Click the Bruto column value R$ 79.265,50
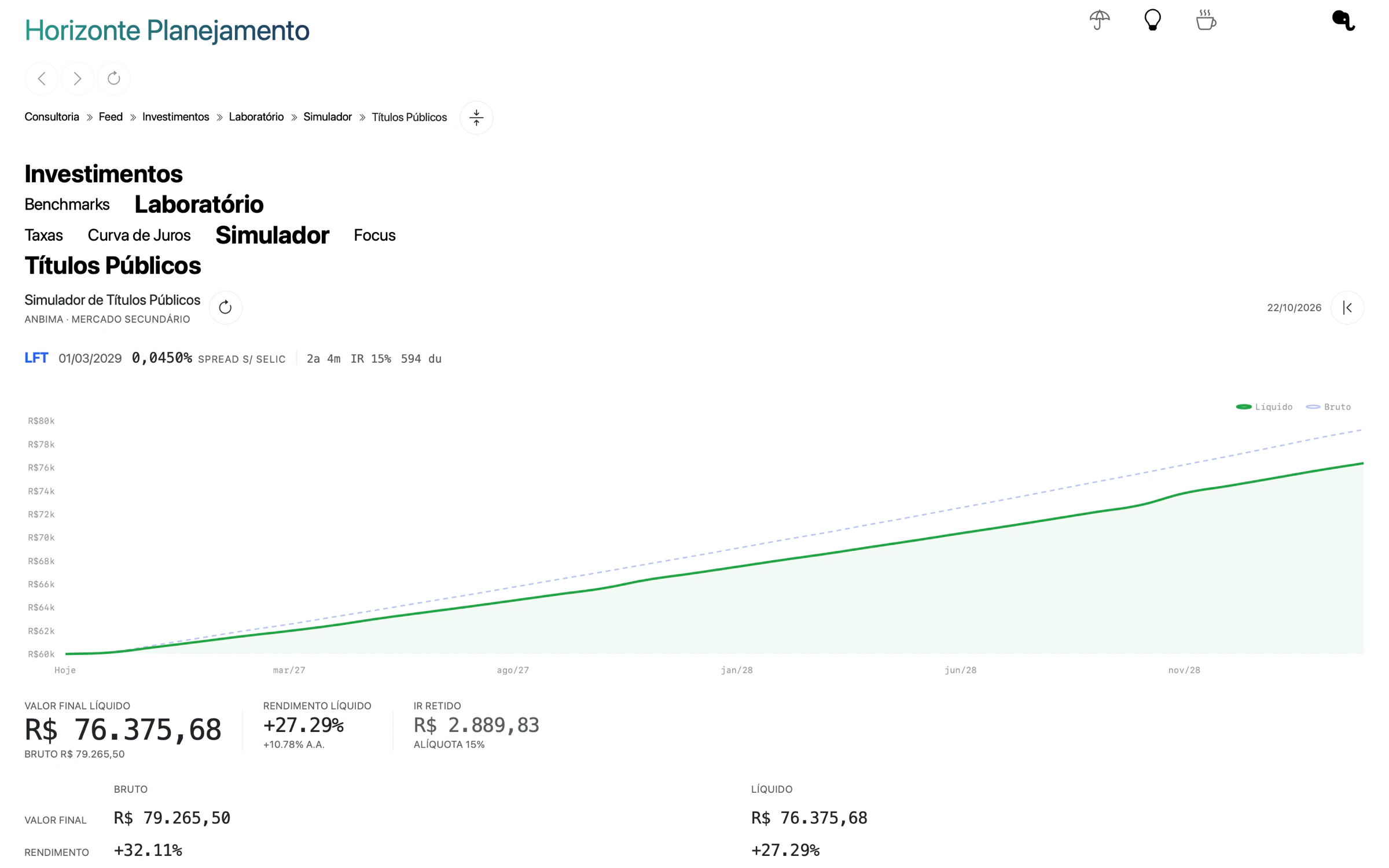The width and height of the screenshot is (1389, 868). (172, 818)
